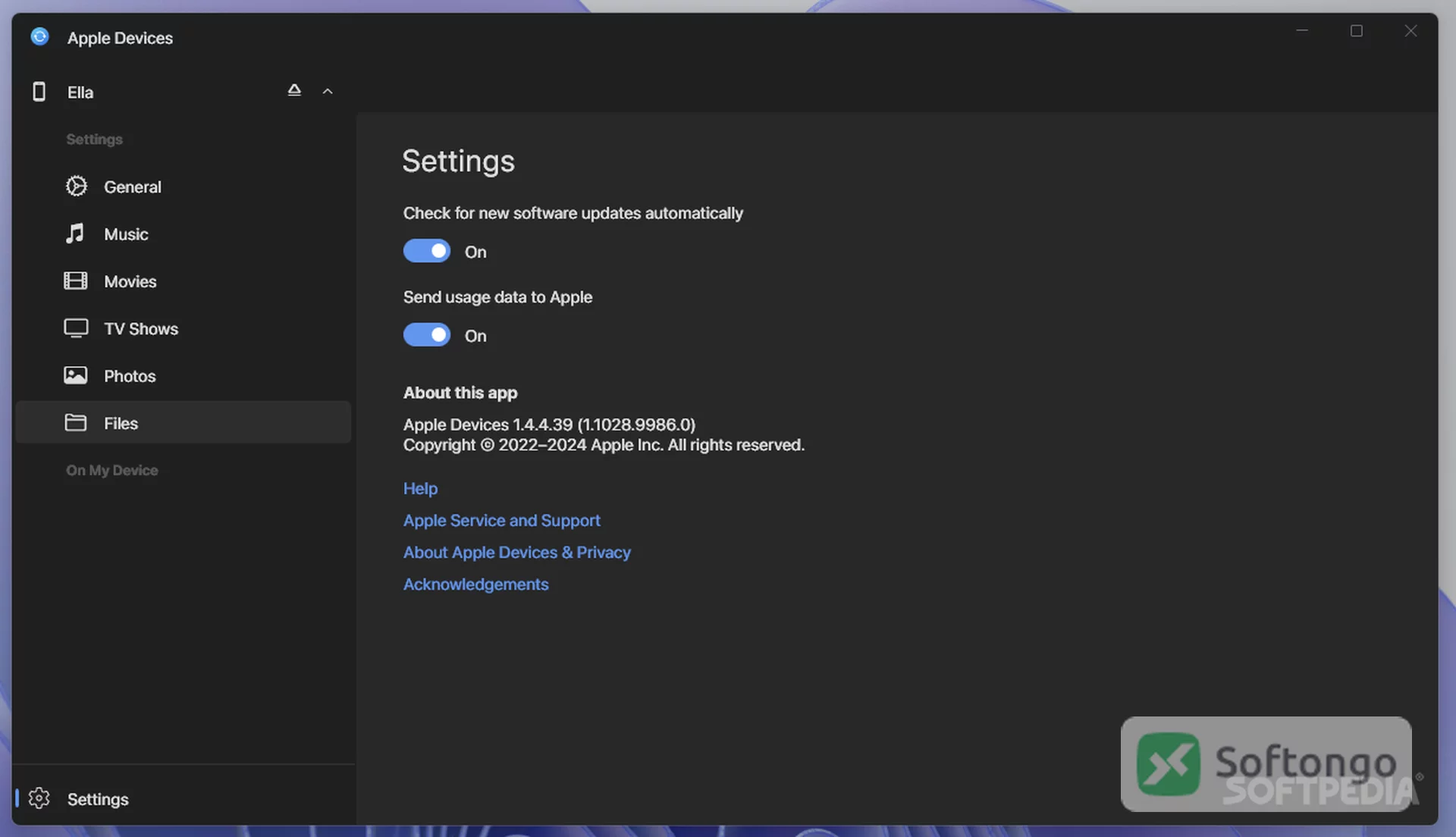
Task: Click the iPhone device icon beside Ella
Action: point(39,92)
